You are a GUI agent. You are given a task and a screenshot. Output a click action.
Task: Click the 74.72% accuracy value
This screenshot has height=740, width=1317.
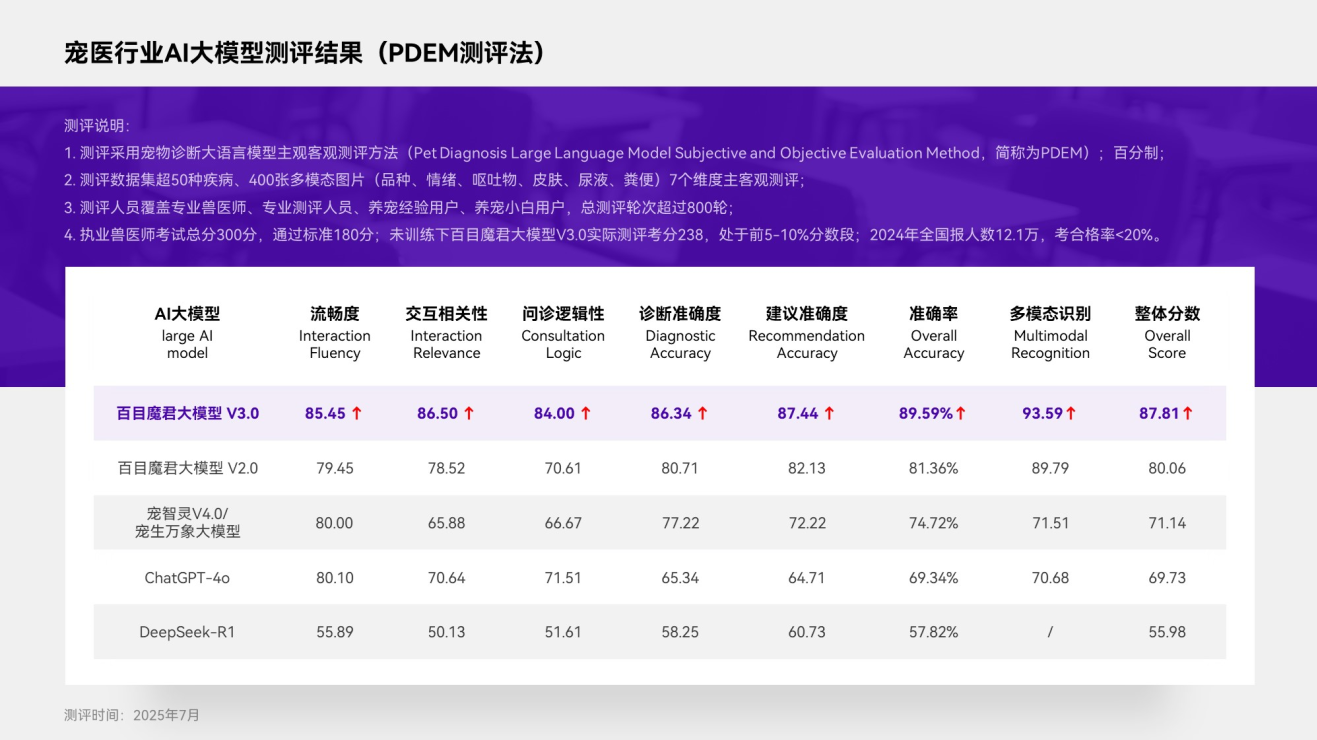tap(934, 523)
